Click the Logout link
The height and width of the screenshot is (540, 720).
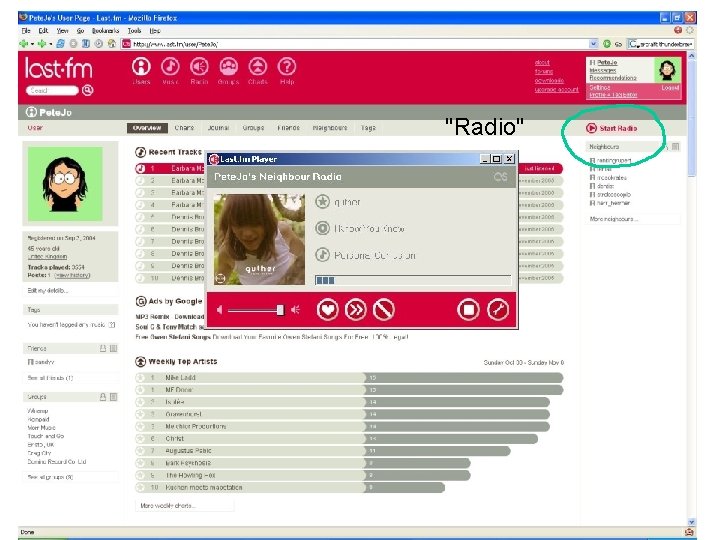click(x=670, y=87)
